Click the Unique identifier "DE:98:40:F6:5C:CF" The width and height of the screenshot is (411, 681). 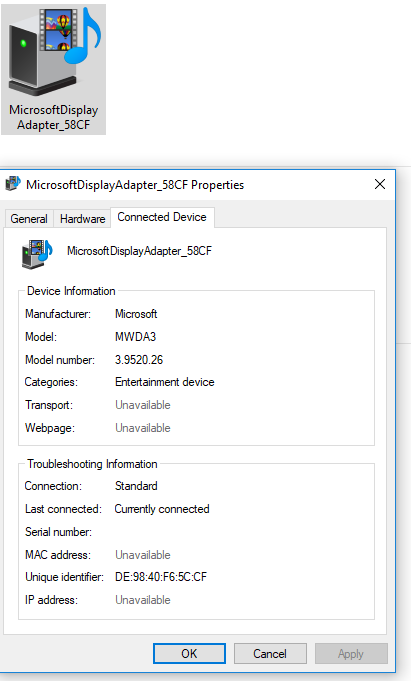161,577
